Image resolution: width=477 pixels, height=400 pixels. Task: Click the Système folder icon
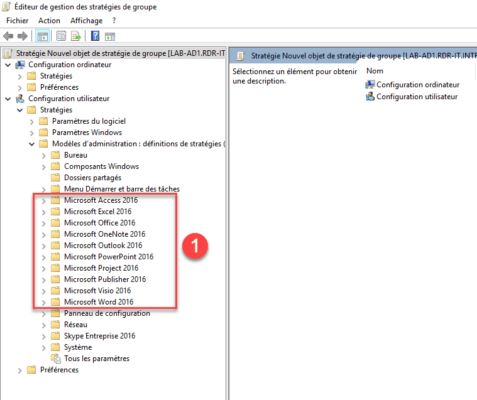55,347
